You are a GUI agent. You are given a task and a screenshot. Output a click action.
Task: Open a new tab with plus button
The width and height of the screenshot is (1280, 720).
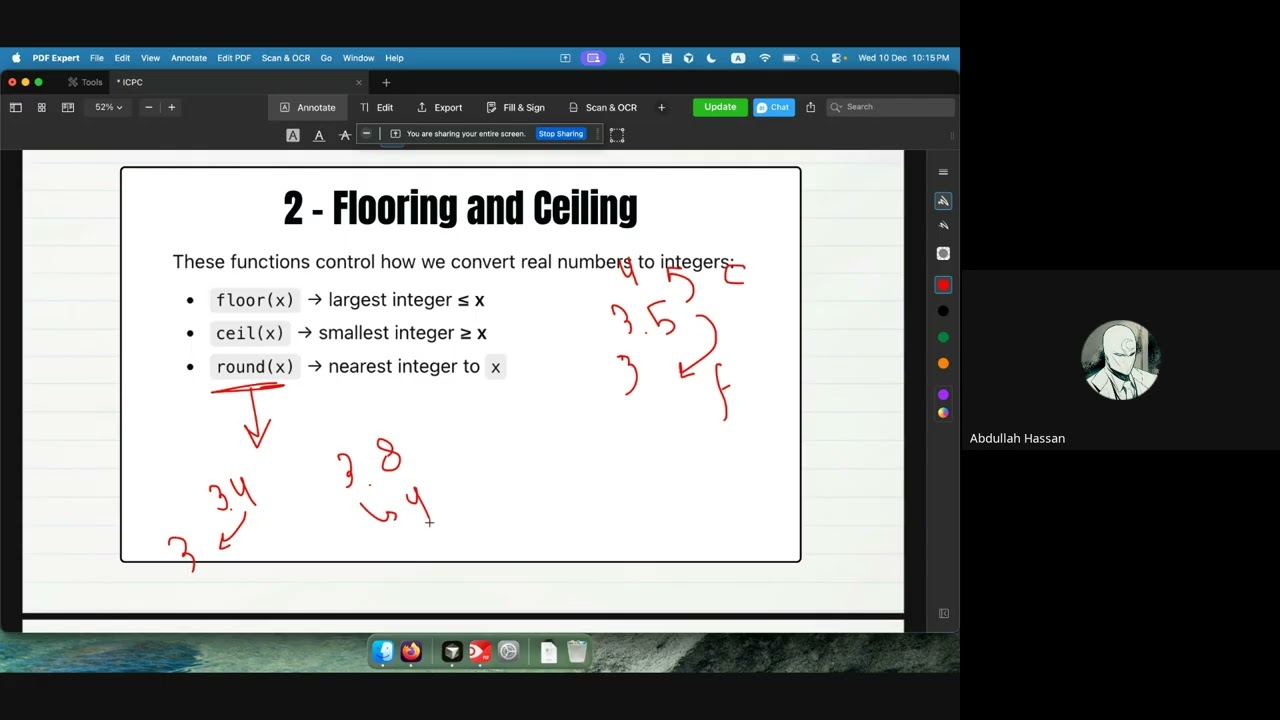tap(386, 82)
